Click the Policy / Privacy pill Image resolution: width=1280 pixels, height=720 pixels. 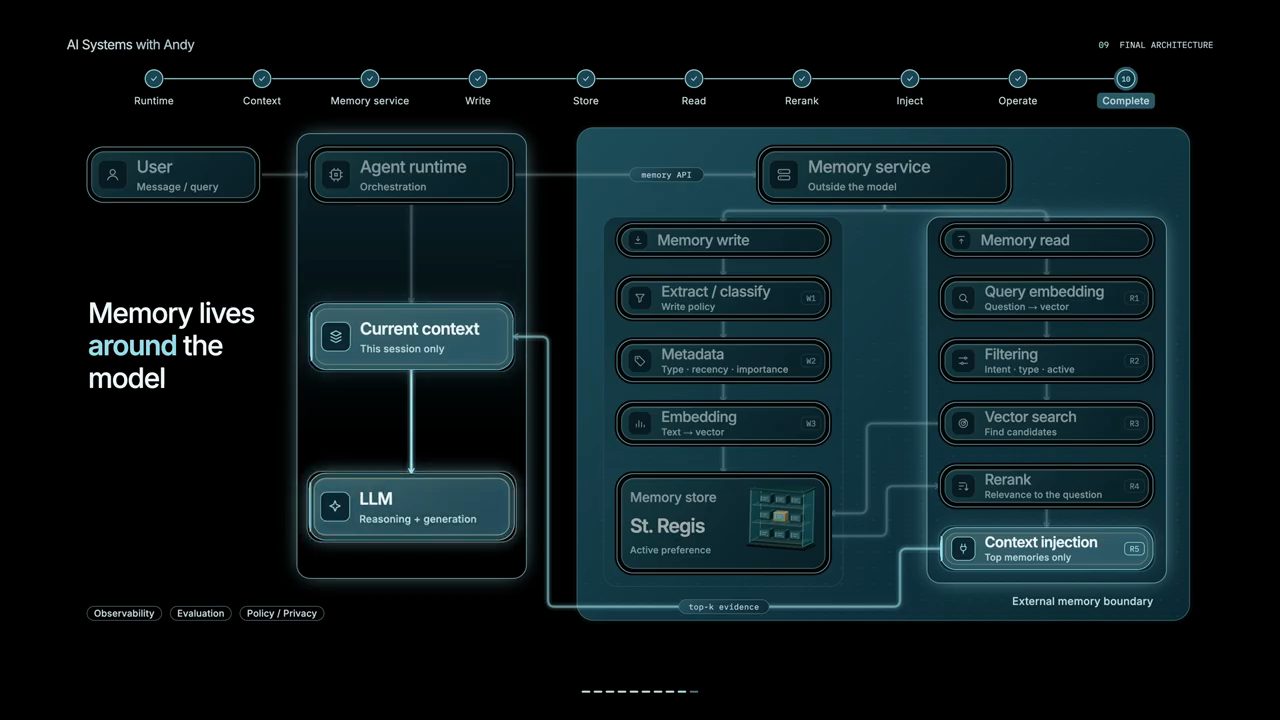tap(282, 613)
